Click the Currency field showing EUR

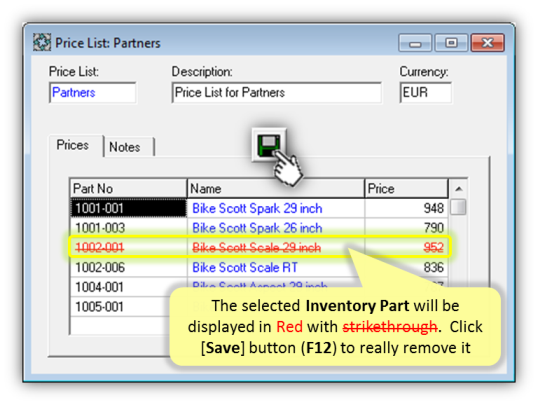coord(425,92)
